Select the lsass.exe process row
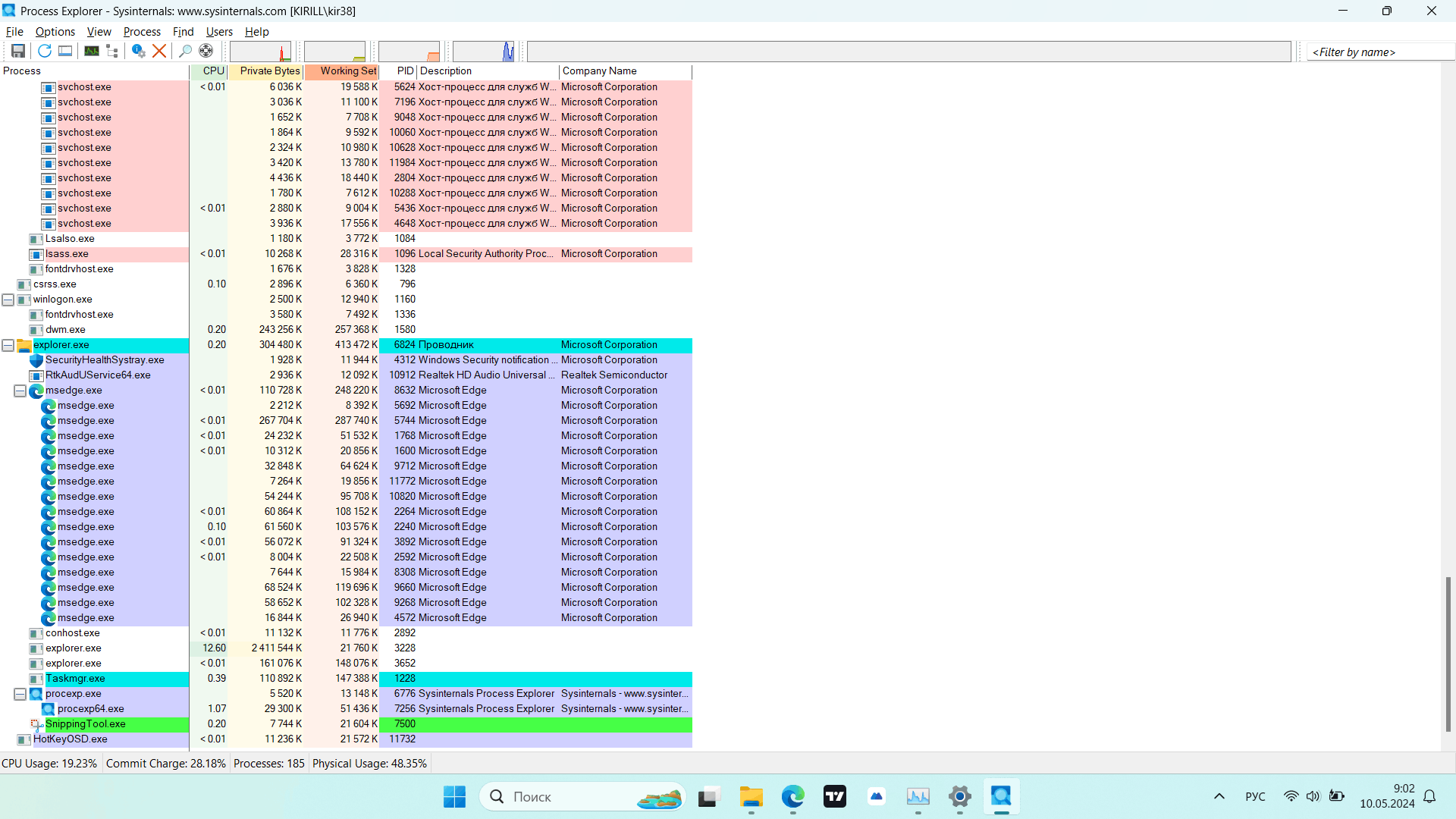1456x819 pixels. click(x=346, y=254)
